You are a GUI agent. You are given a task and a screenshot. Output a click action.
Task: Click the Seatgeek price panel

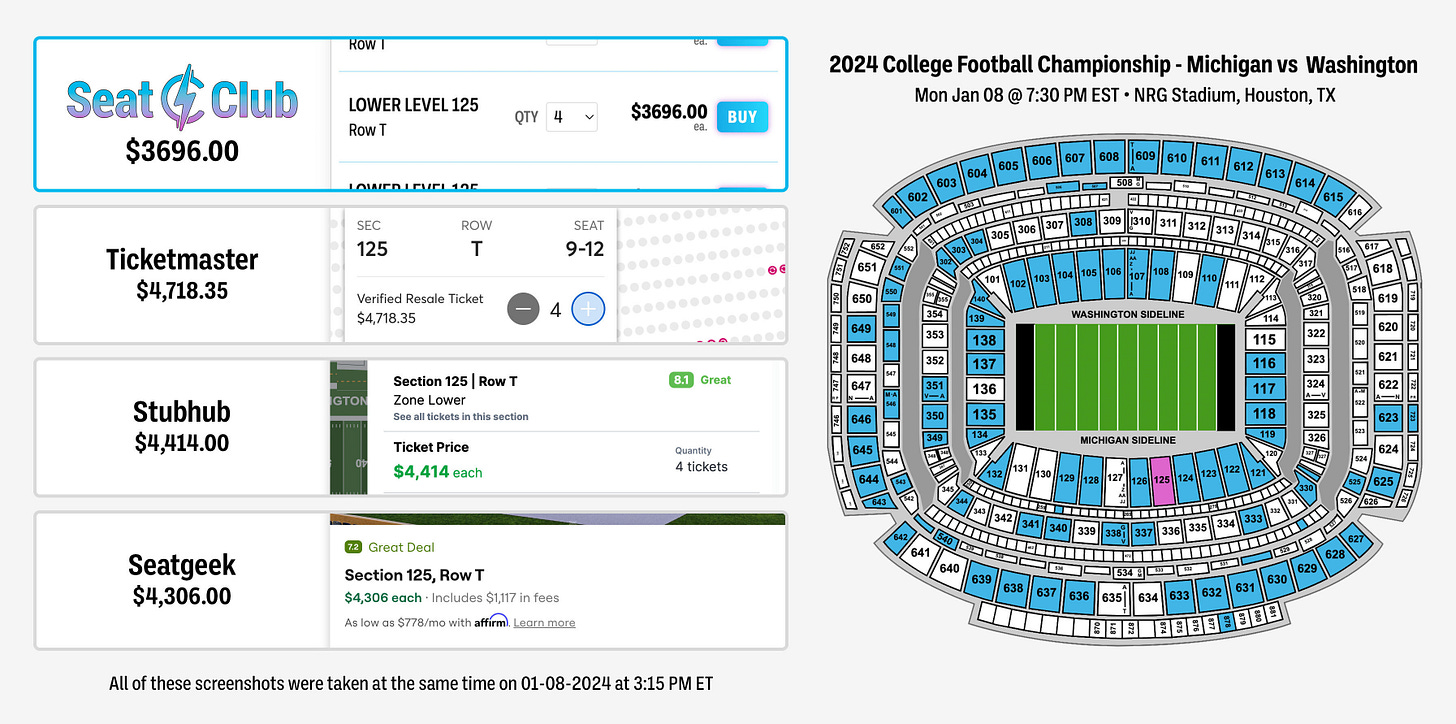pyautogui.click(x=182, y=580)
